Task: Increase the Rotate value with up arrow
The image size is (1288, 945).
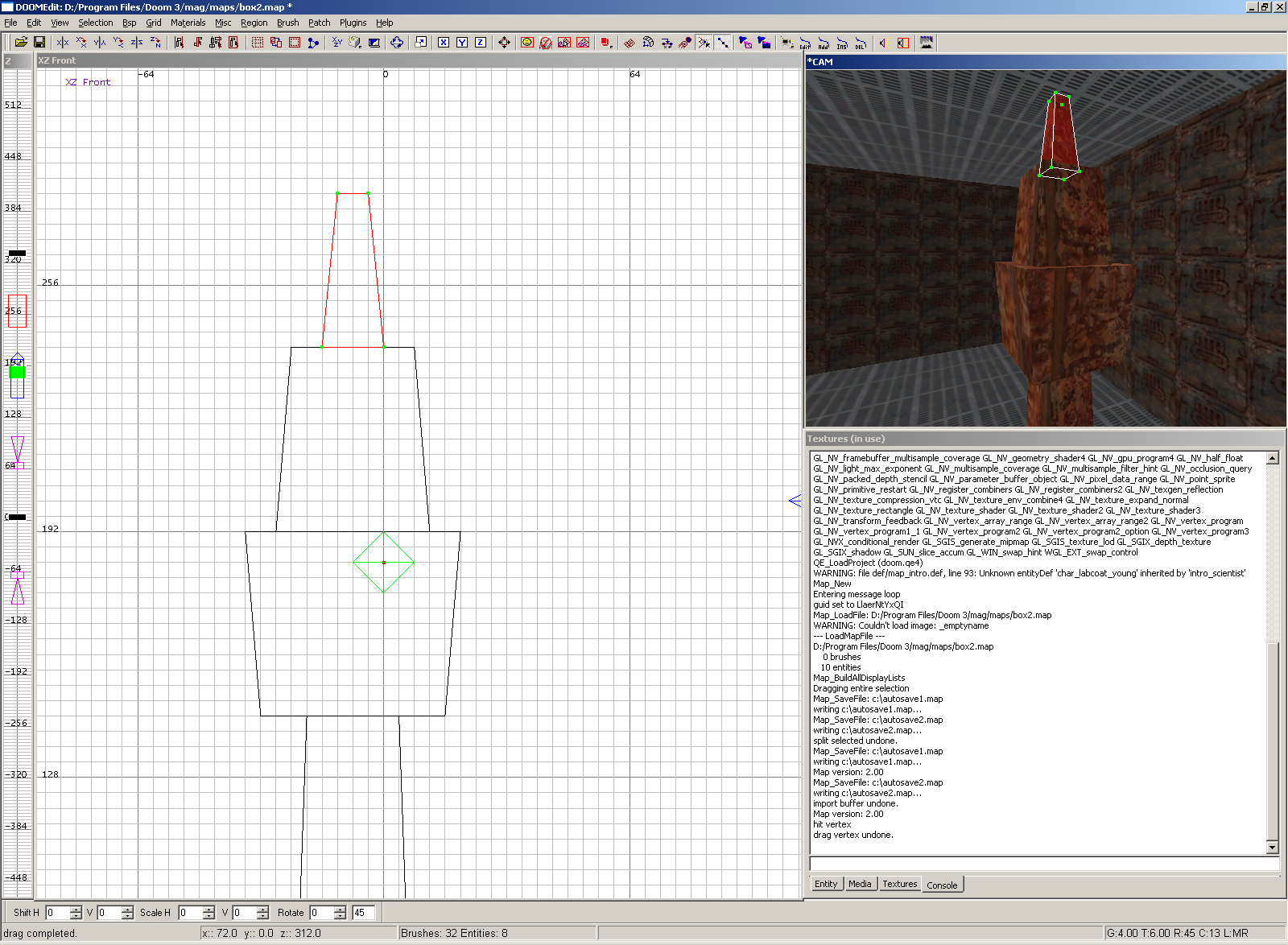Action: 340,909
